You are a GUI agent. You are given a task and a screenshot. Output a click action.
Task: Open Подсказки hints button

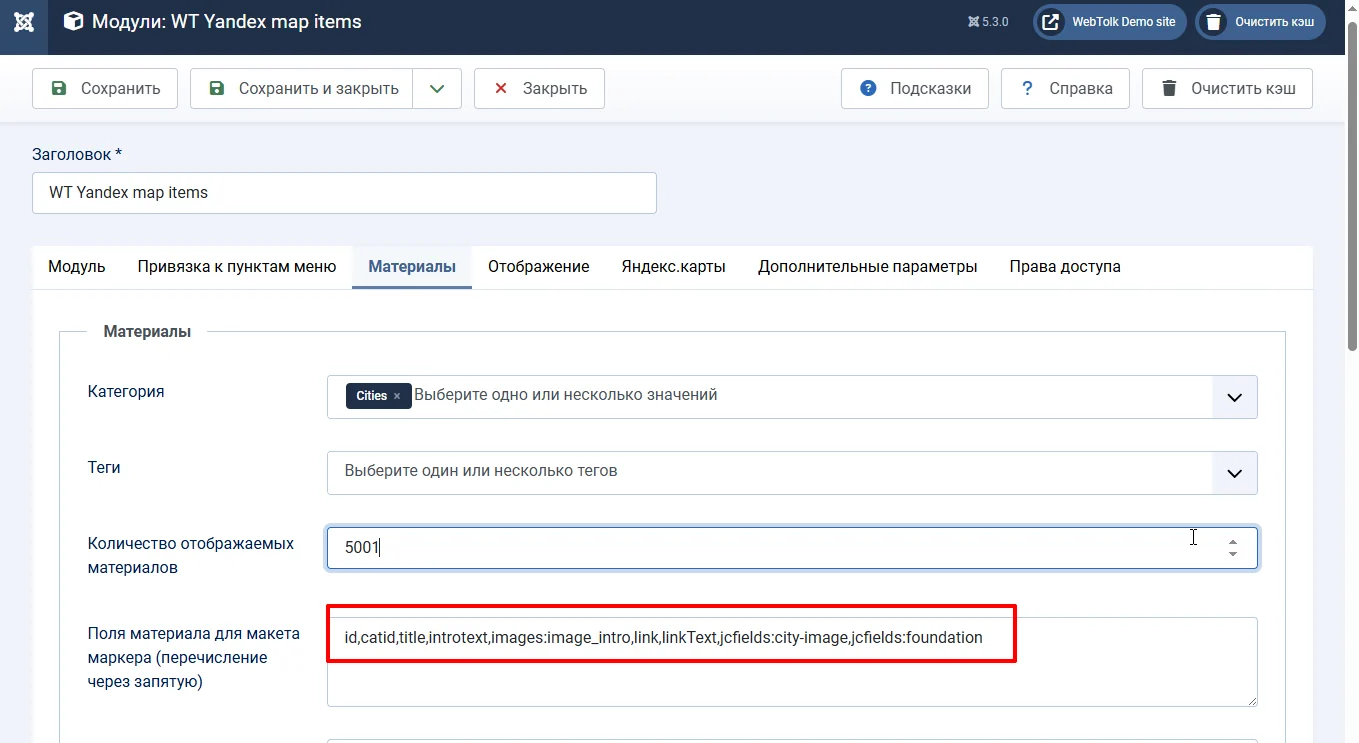coord(914,88)
